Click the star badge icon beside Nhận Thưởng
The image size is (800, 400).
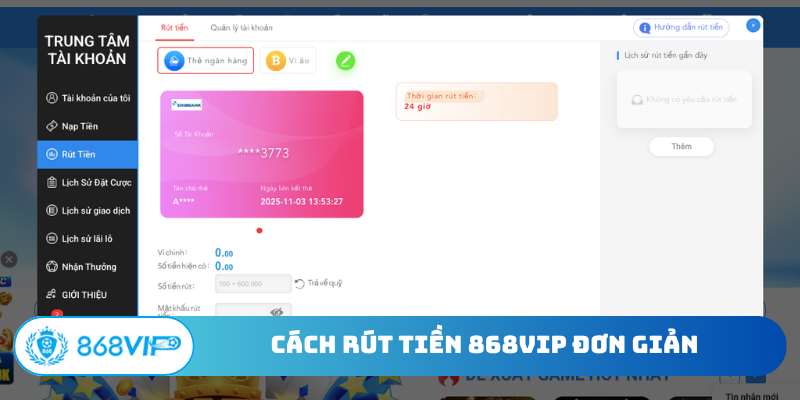click(52, 266)
